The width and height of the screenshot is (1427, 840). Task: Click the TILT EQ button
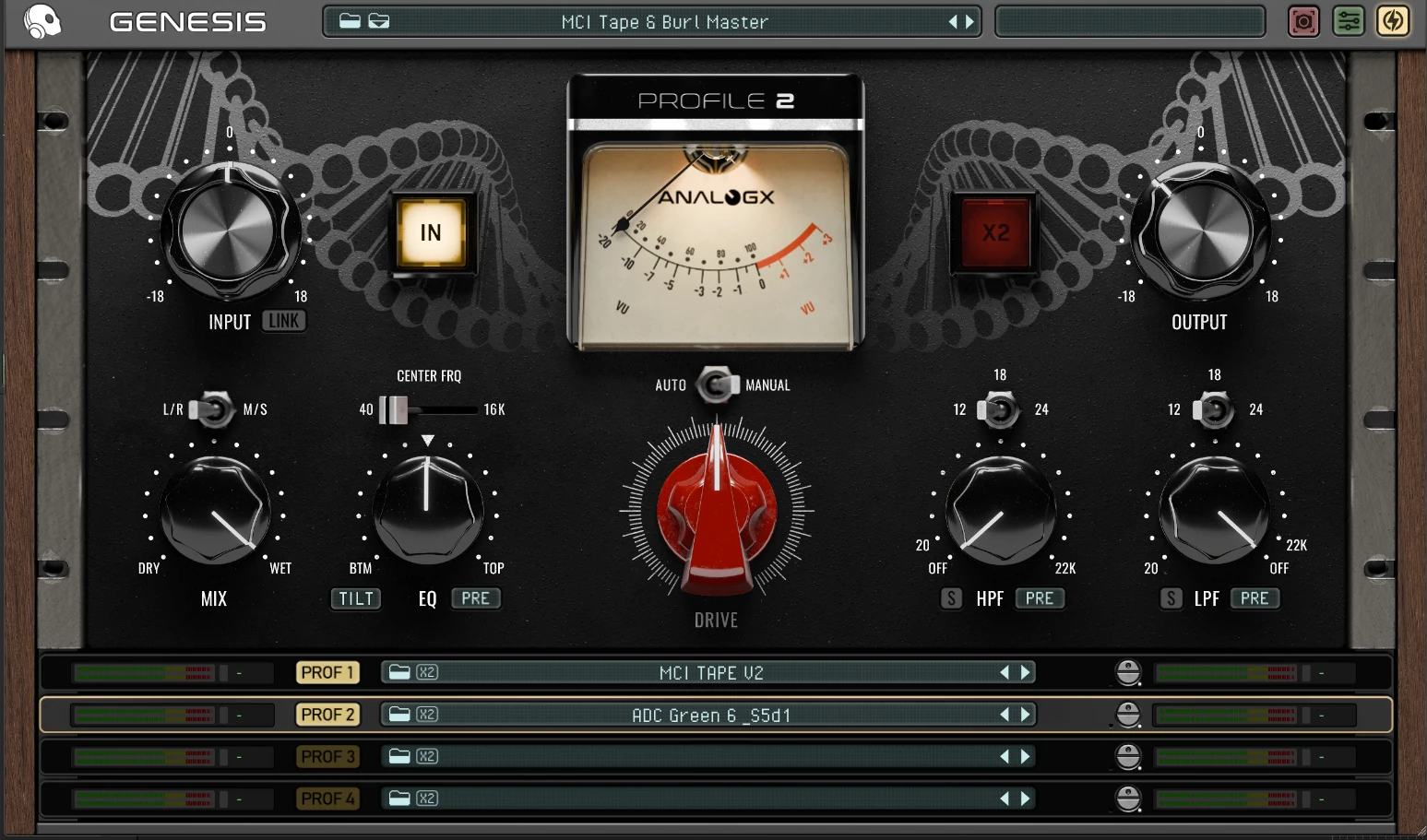(x=356, y=598)
